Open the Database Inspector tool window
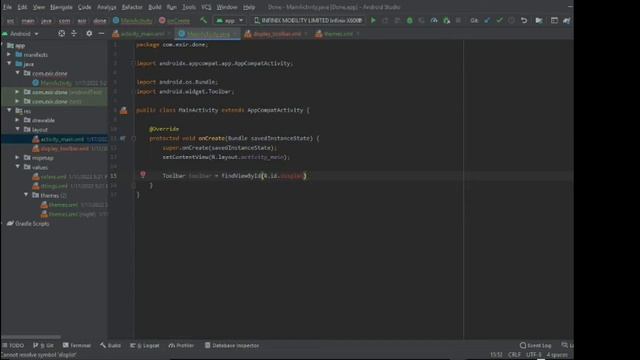Image resolution: width=640 pixels, height=360 pixels. click(x=232, y=345)
